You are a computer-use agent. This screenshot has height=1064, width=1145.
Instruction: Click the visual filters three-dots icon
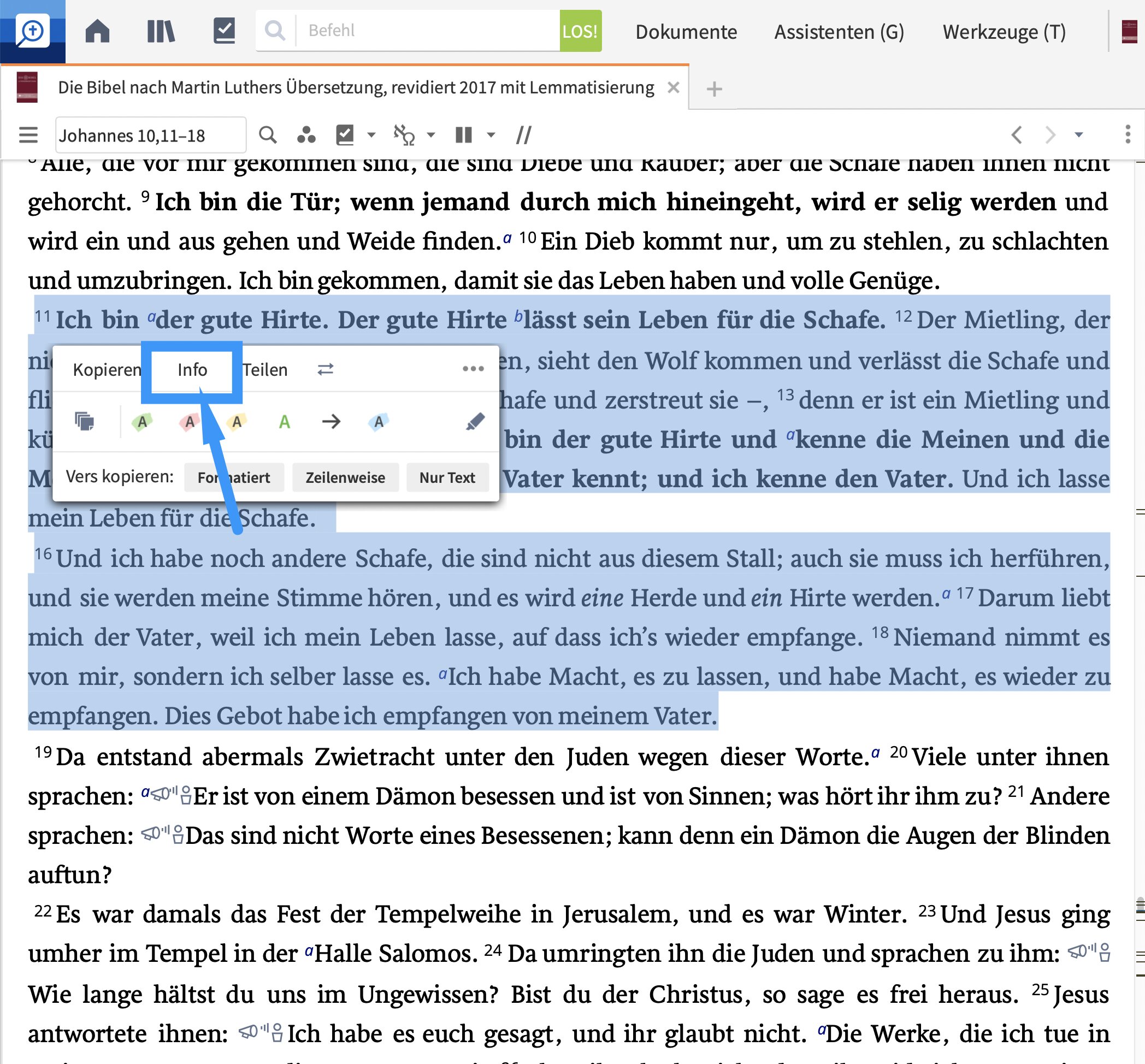pyautogui.click(x=306, y=135)
